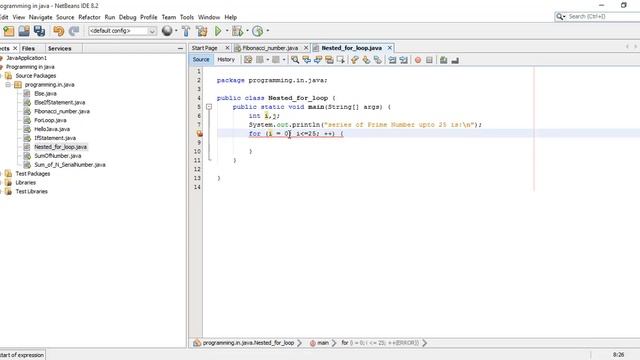Open the Refactor menu
This screenshot has height=360, width=640.
tap(89, 17)
